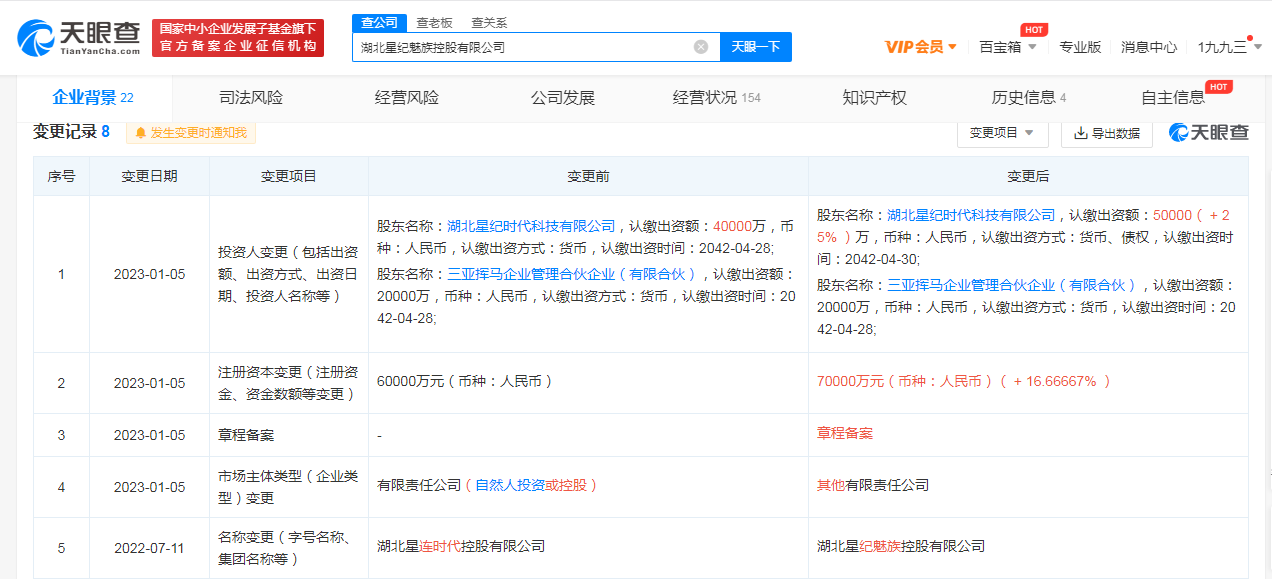Click the former name 湖北星连时代控股有限公司
The height and width of the screenshot is (579, 1272).
pos(461,546)
